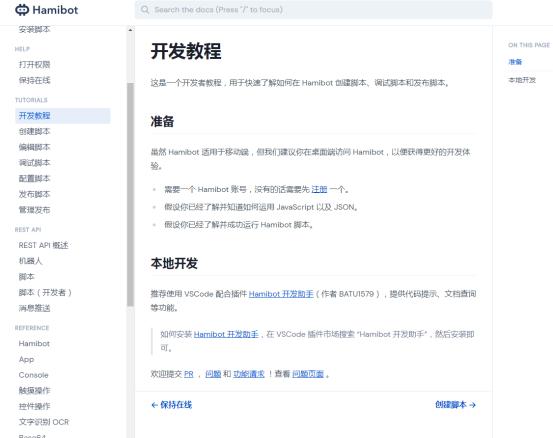The height and width of the screenshot is (438, 553).
Task: Go to next page 创建脚本
Action: click(455, 404)
